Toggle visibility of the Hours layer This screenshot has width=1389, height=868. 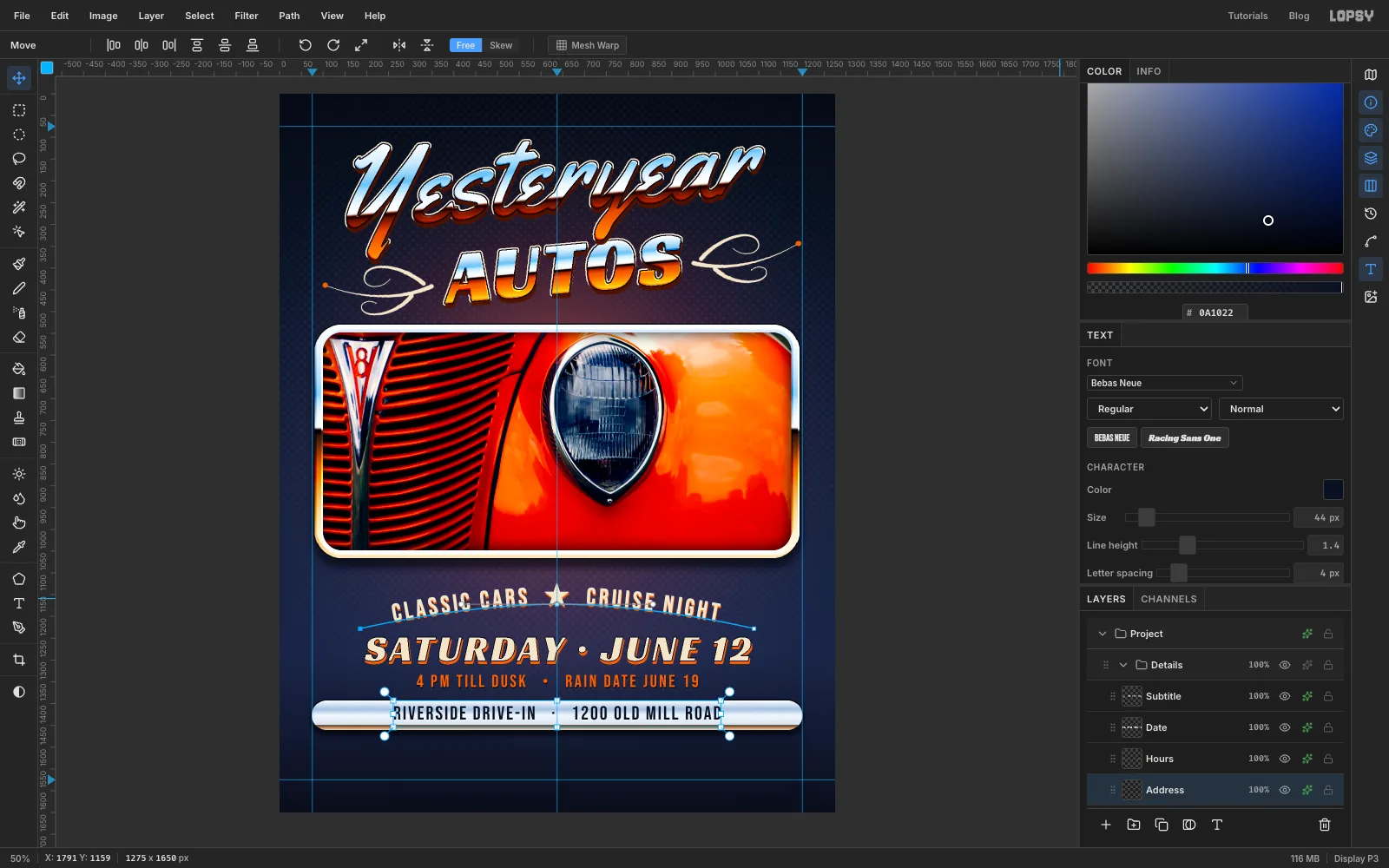1285,759
